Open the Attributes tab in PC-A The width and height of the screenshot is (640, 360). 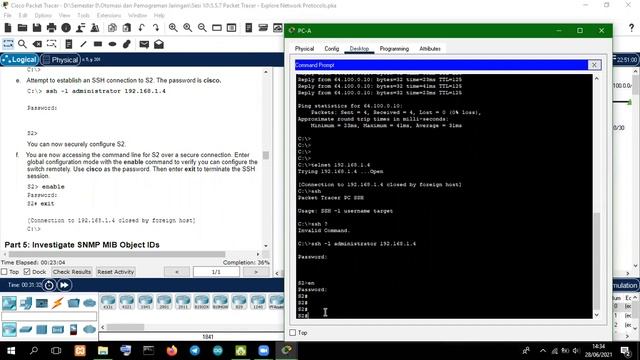click(430, 49)
